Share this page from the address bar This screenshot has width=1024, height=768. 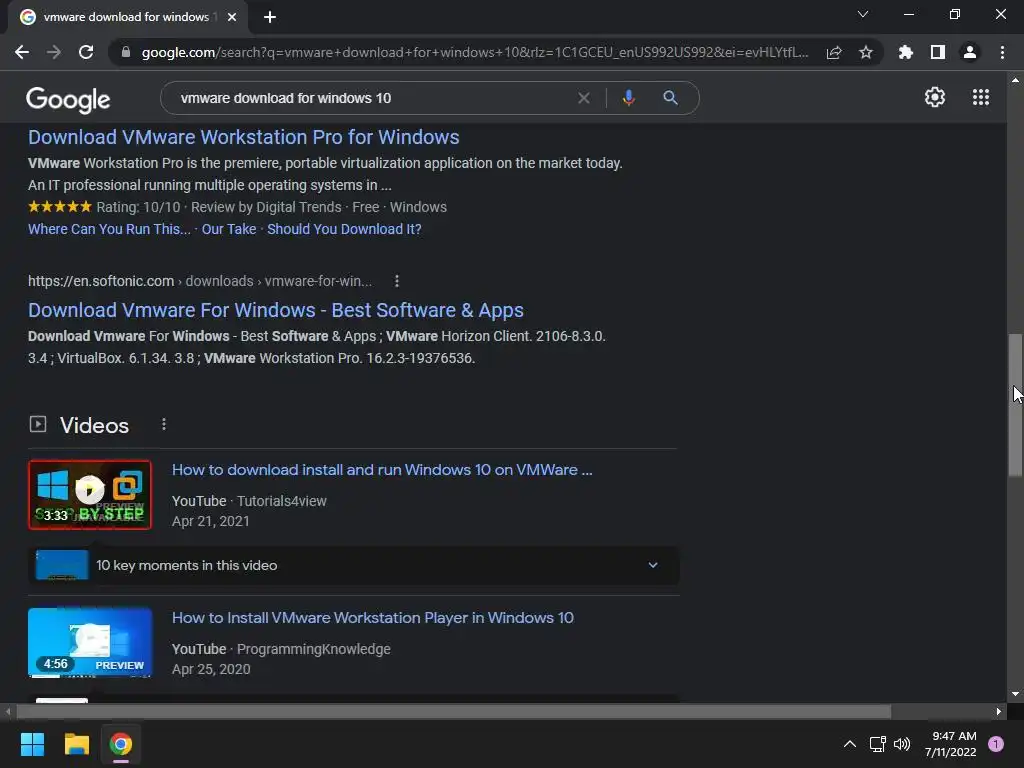pos(834,52)
